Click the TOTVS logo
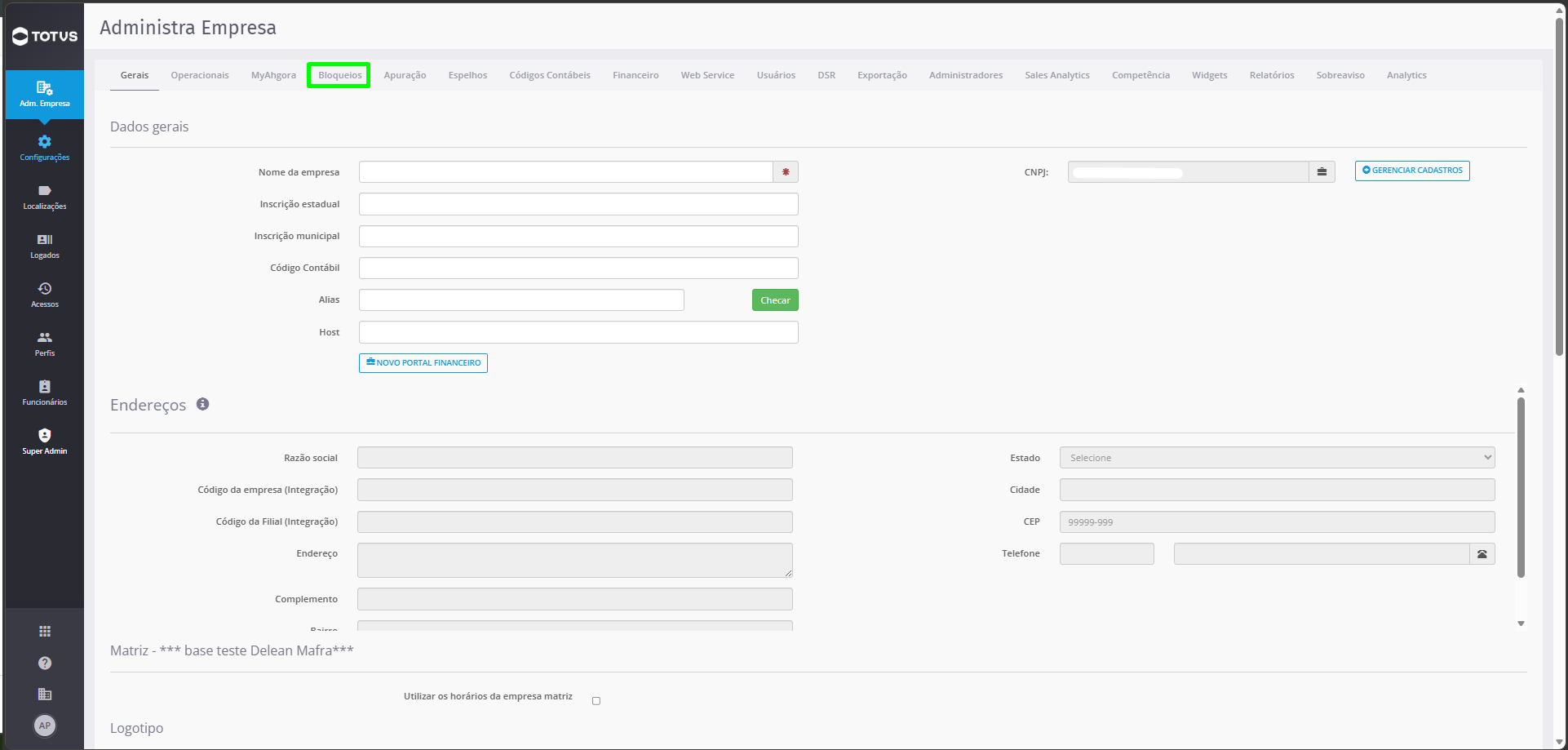The image size is (1568, 750). click(45, 36)
